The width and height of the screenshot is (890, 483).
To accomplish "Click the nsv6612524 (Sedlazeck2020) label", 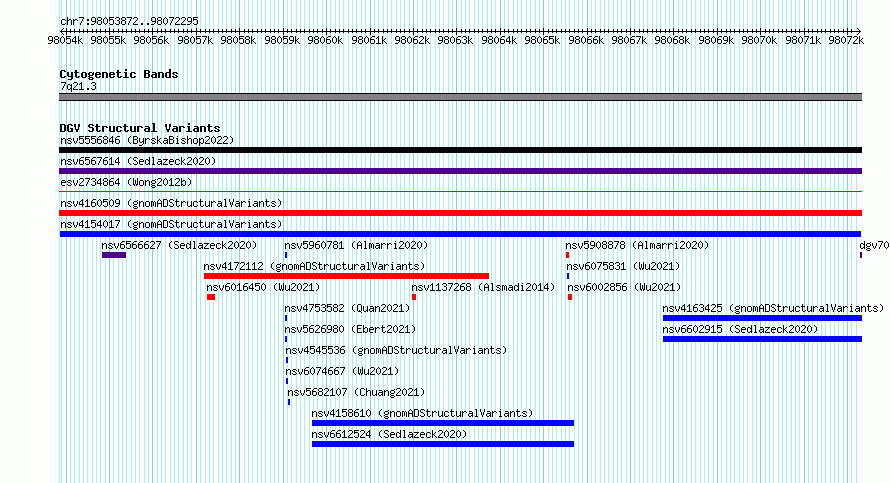I will click(x=389, y=434).
